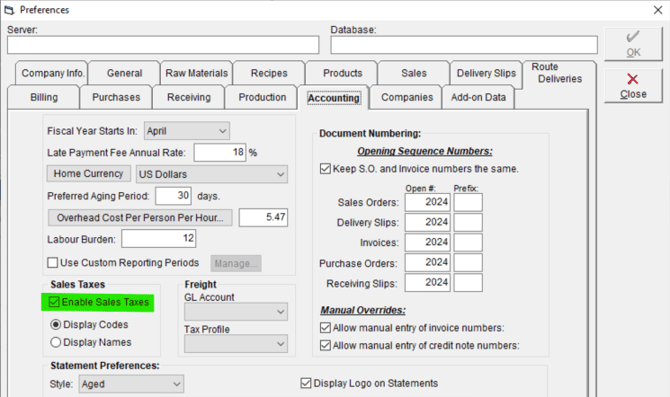The image size is (670, 397).
Task: Click Sales Orders Open # field
Action: [428, 202]
